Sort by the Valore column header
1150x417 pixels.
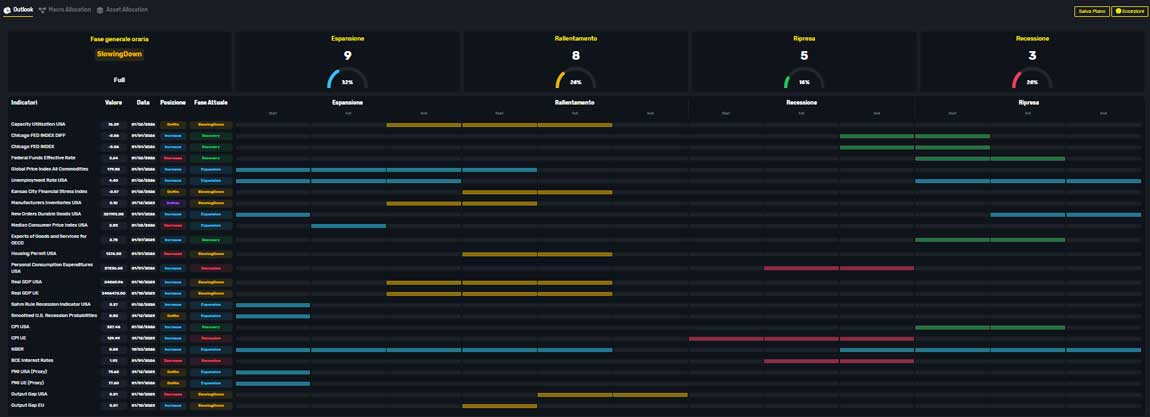click(113, 103)
